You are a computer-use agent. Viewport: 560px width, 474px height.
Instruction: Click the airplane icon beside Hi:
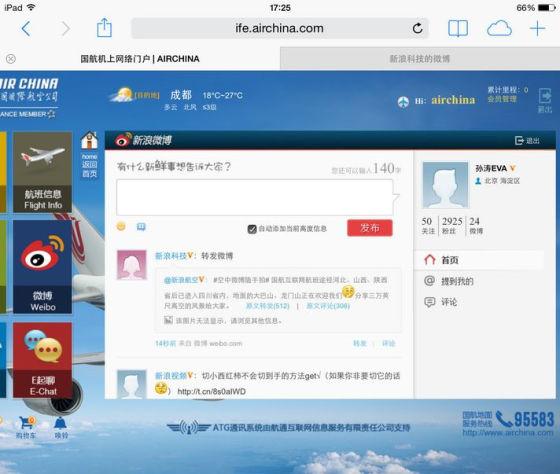pos(403,101)
